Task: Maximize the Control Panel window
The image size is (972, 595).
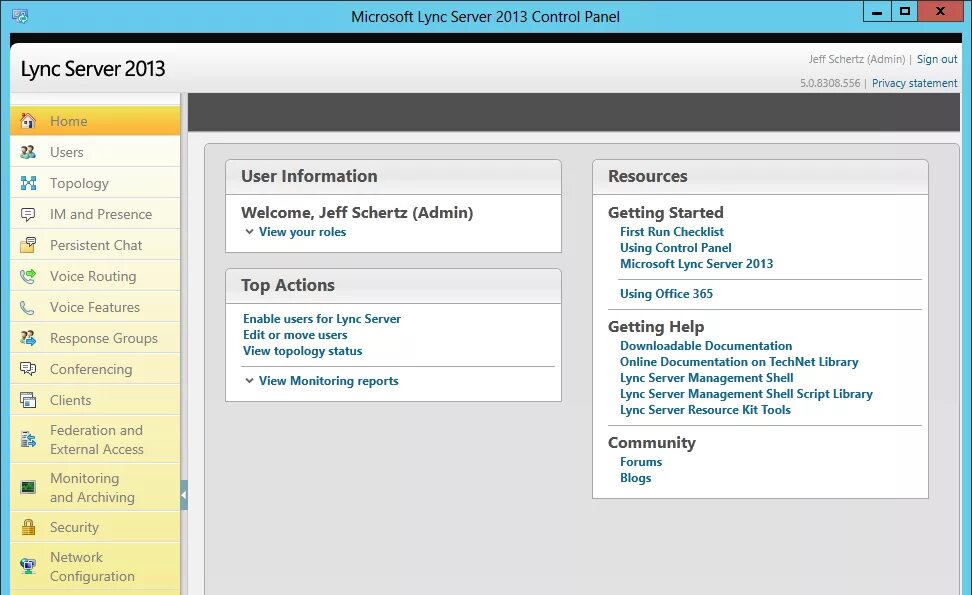Action: [x=904, y=12]
